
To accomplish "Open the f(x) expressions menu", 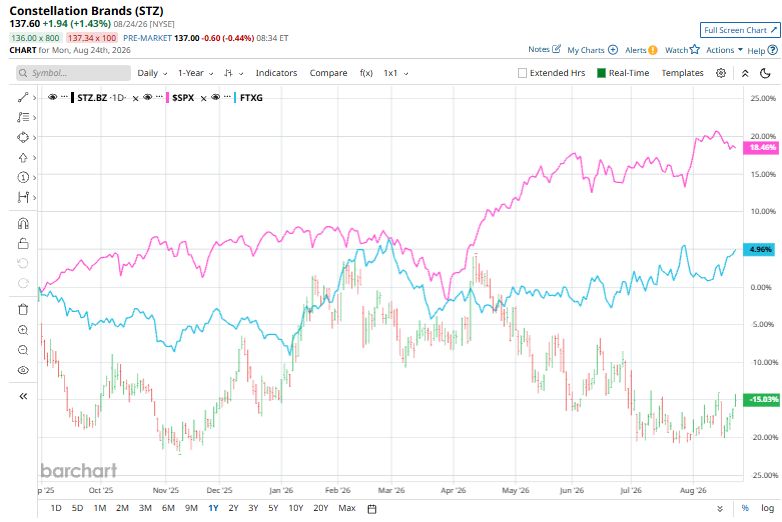I will pos(366,73).
